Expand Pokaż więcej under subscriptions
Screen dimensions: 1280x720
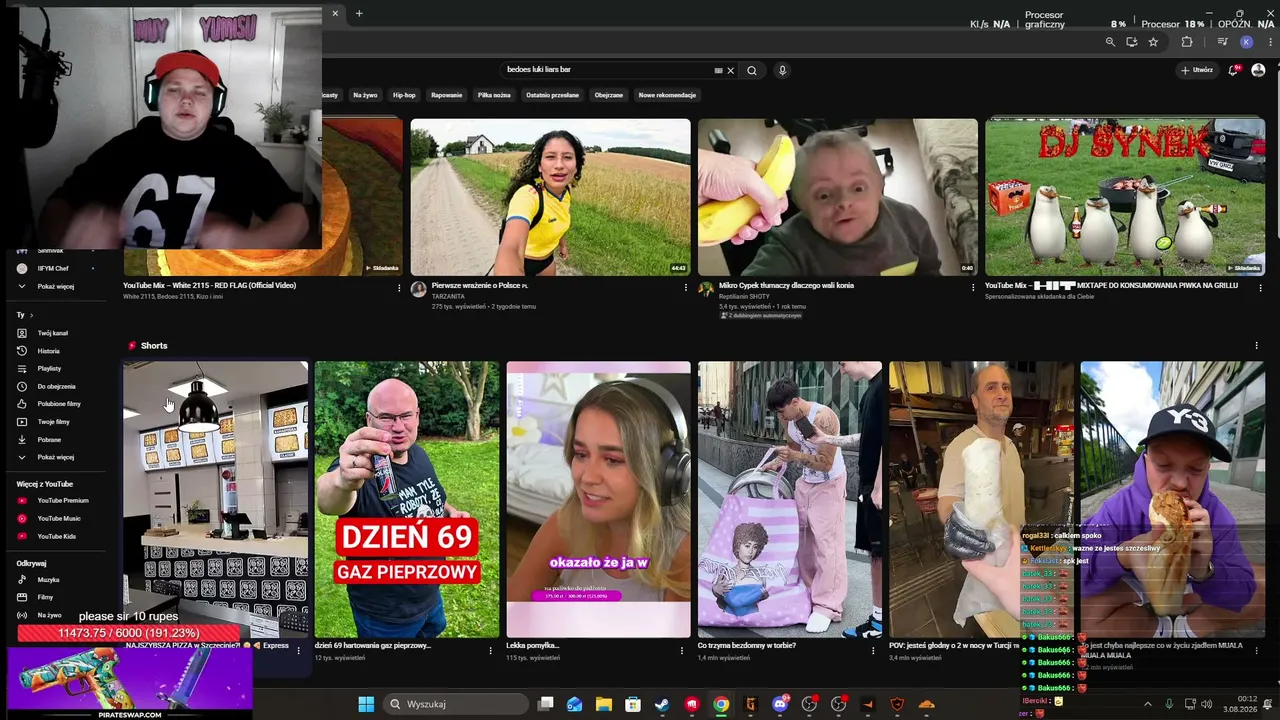tap(55, 286)
